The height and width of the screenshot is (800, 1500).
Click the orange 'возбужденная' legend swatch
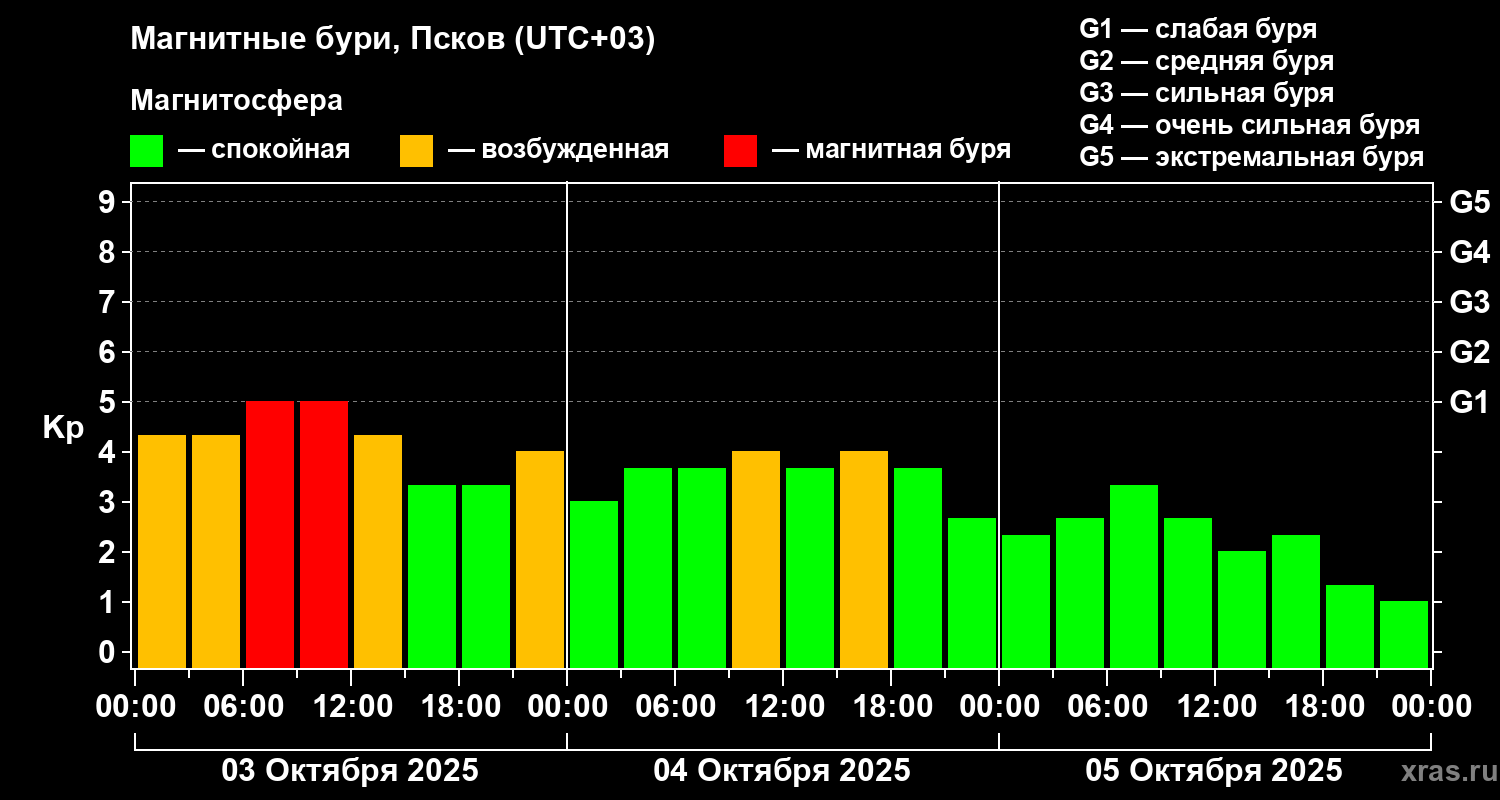(x=417, y=151)
